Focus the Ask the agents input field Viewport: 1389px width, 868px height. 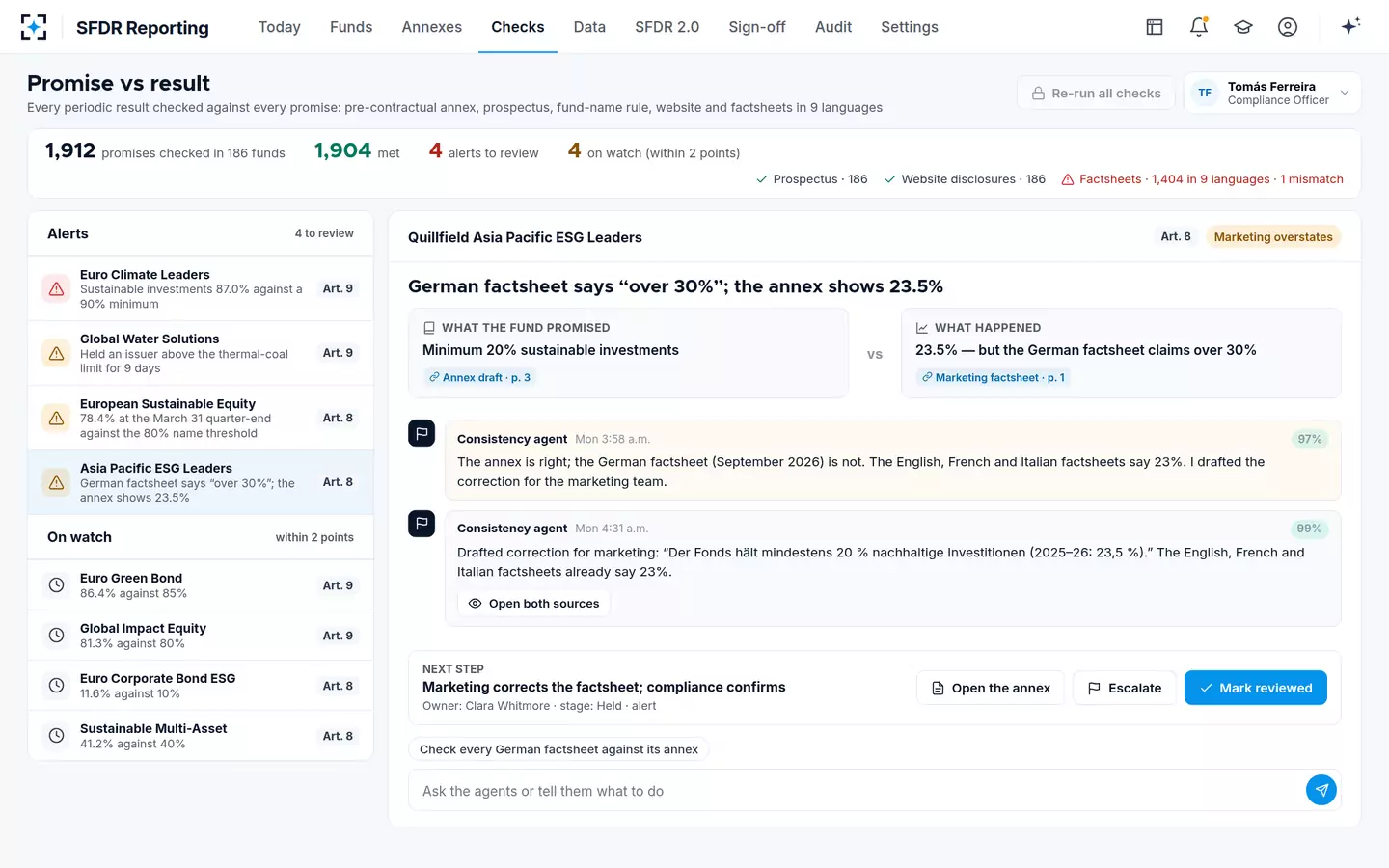(x=857, y=791)
